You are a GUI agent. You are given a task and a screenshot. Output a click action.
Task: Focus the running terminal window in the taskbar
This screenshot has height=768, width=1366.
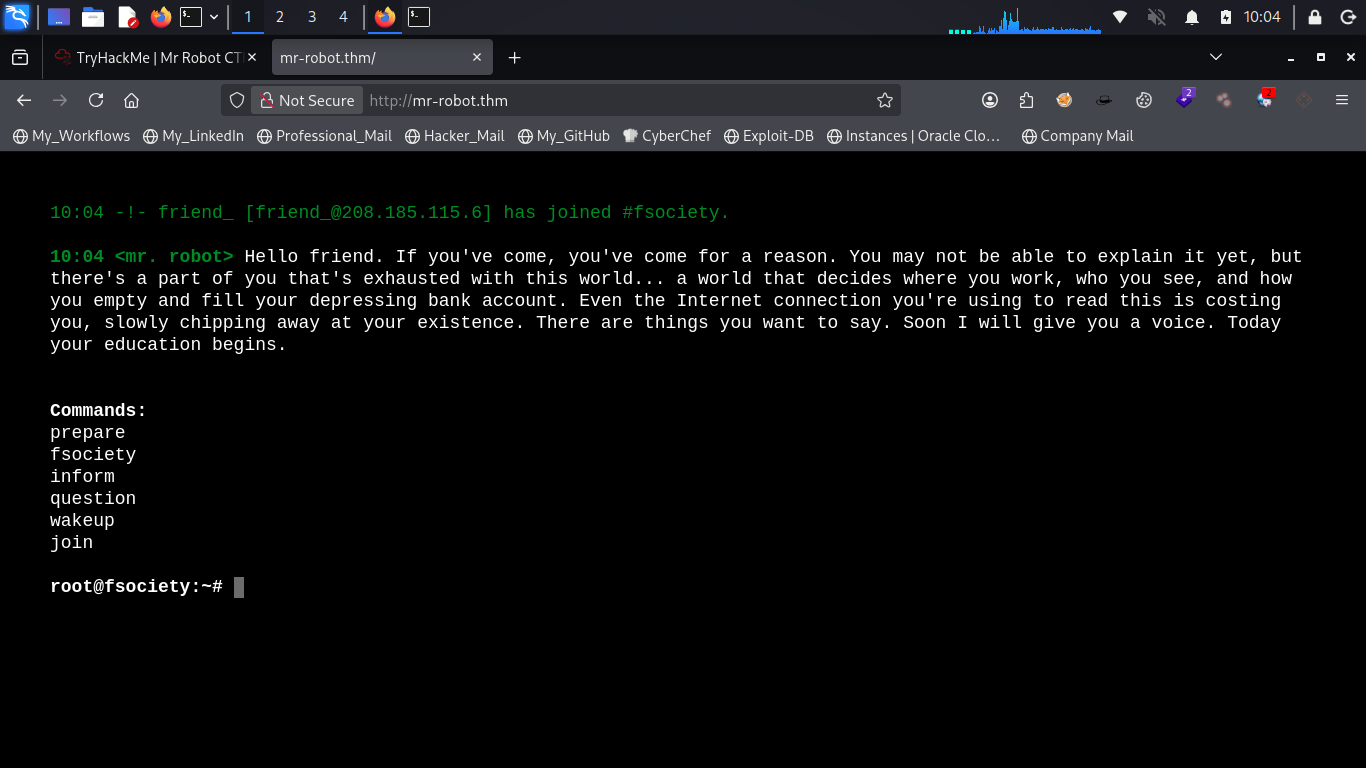point(419,17)
